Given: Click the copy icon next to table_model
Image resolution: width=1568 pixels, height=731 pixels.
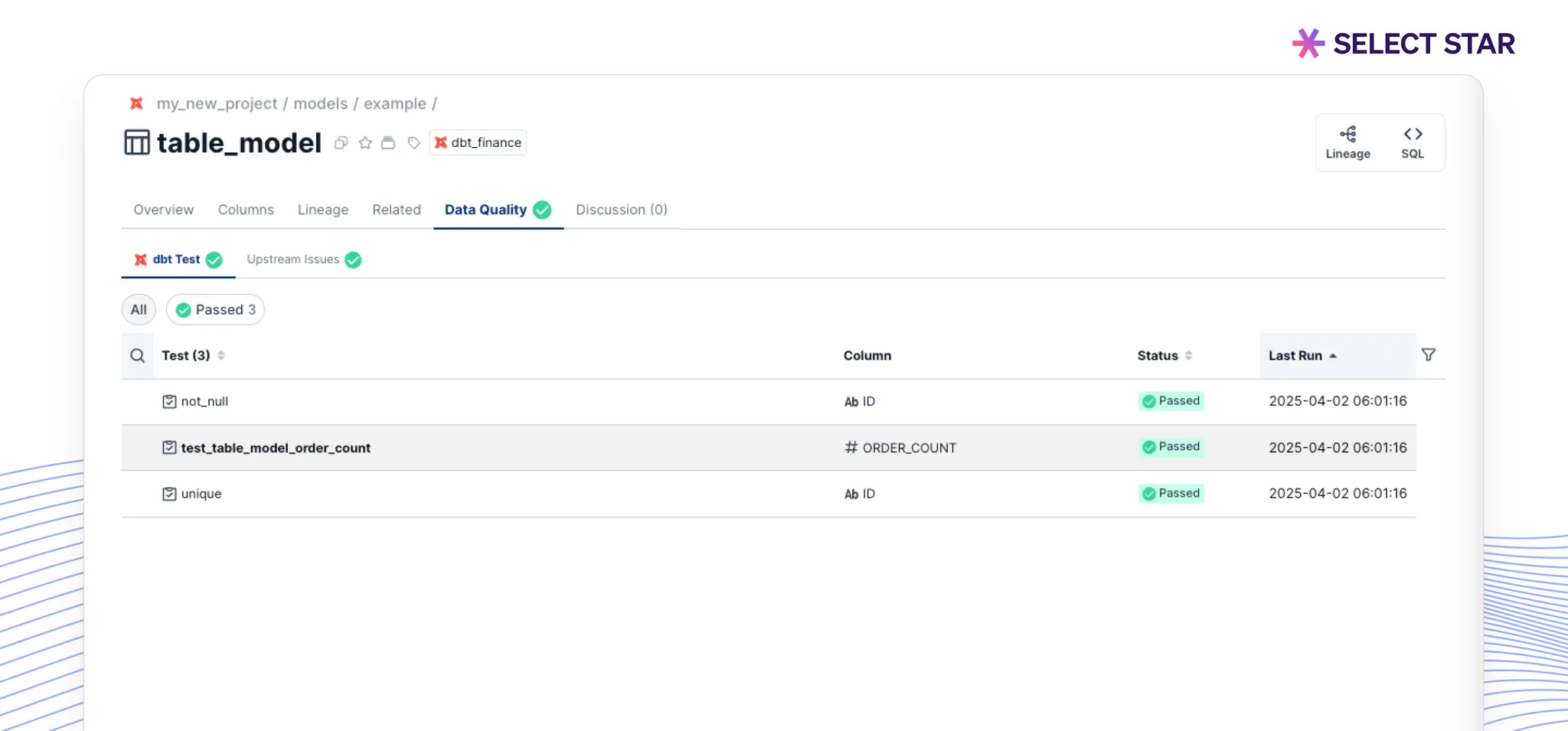Looking at the screenshot, I should [x=341, y=143].
